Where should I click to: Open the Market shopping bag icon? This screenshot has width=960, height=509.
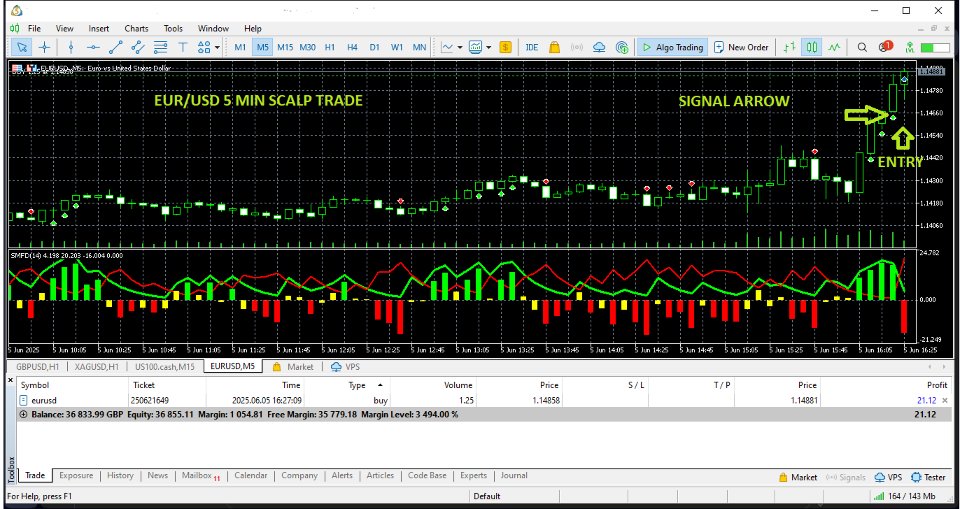point(554,47)
